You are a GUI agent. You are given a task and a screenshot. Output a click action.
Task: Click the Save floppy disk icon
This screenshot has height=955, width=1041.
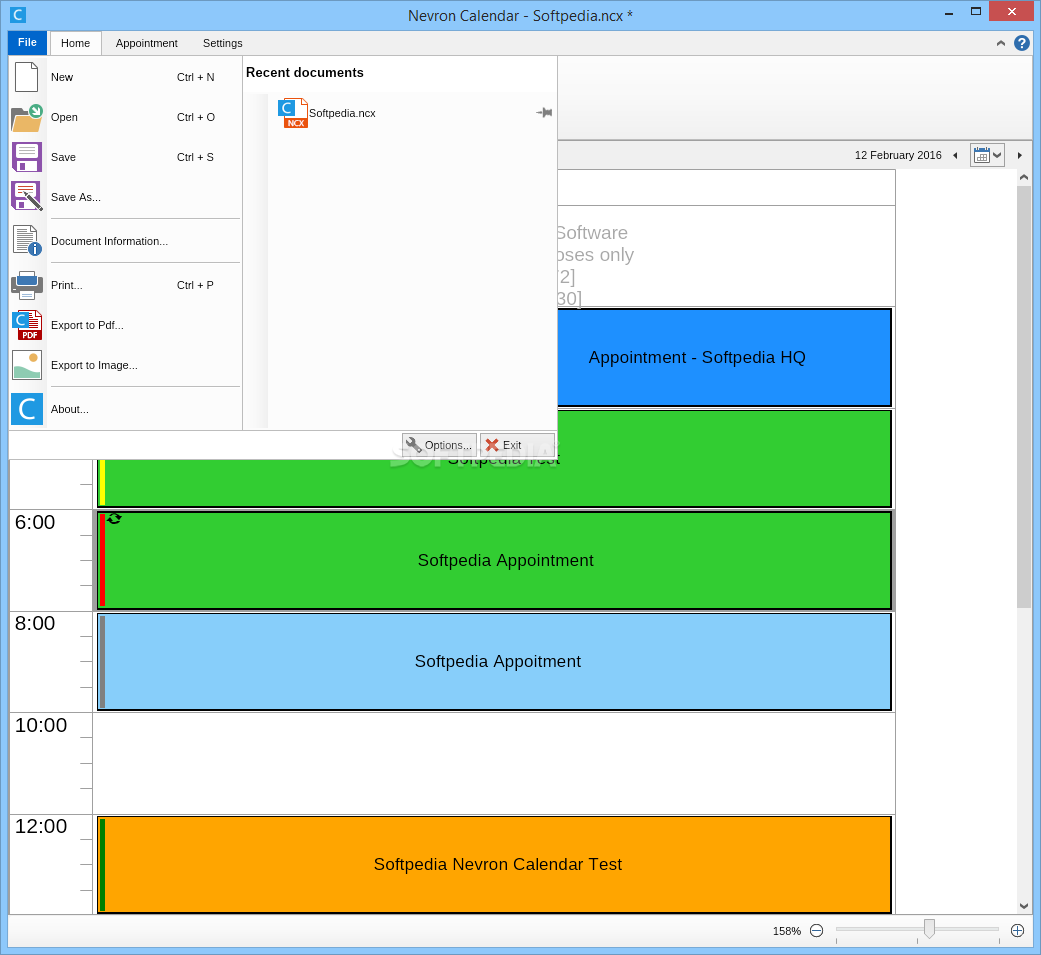27,157
